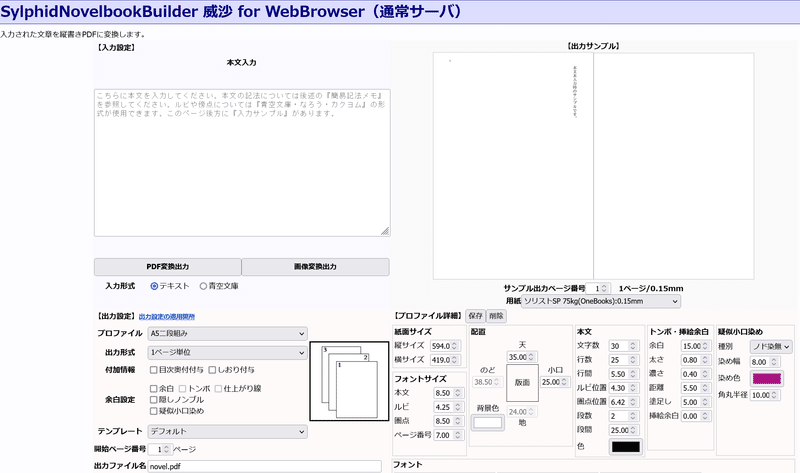Open the 出力設定の適用関係 link
This screenshot has width=800, height=473.
click(167, 317)
